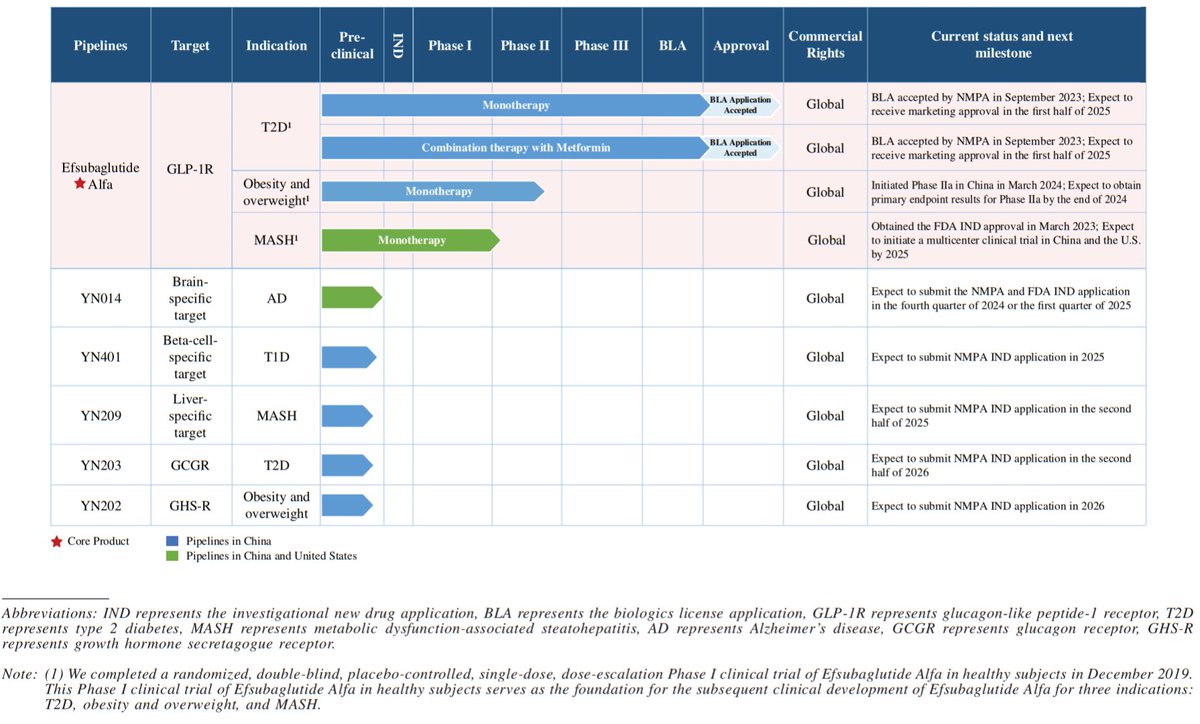
Task: Select the Target column header
Action: [192, 46]
